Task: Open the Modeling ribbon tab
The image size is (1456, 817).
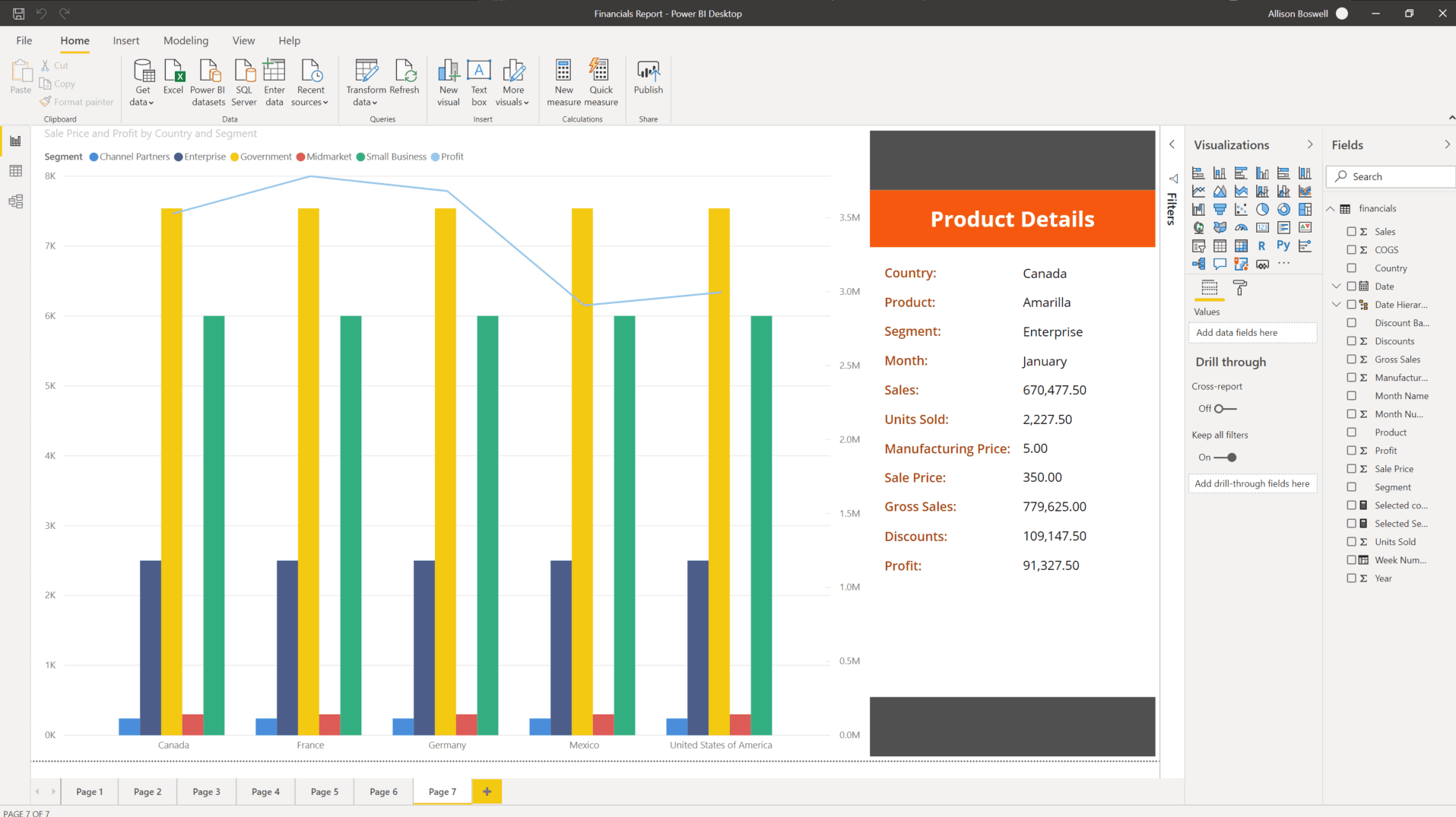Action: point(186,41)
